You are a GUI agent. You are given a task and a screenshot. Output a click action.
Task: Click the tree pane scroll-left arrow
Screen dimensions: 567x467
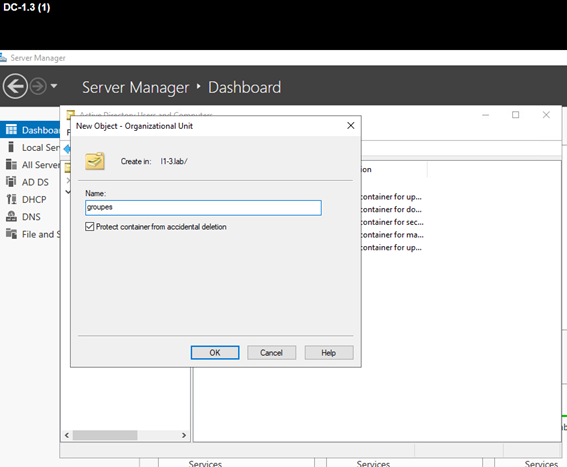coord(67,435)
